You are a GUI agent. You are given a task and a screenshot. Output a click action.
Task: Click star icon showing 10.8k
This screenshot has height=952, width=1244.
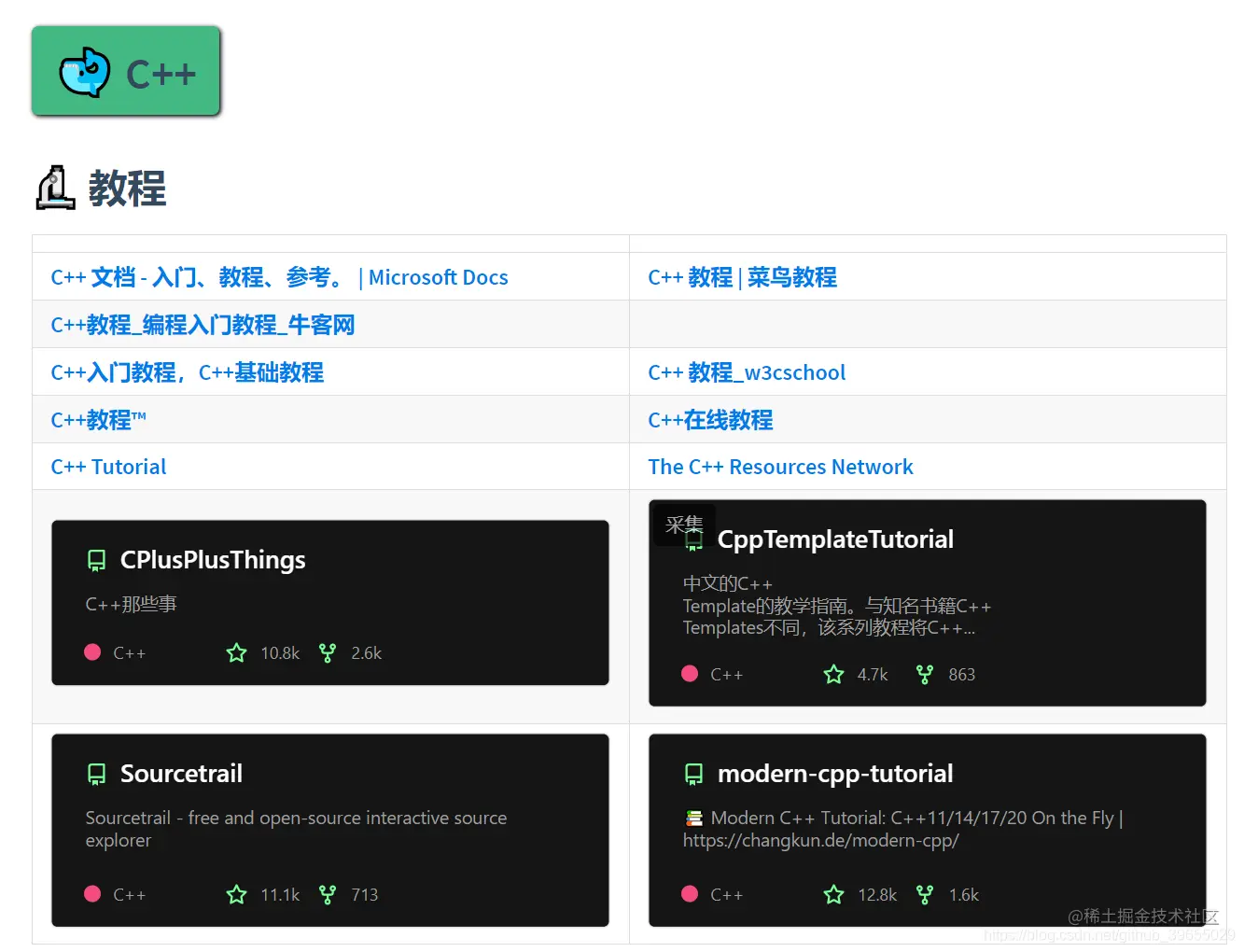pos(236,652)
